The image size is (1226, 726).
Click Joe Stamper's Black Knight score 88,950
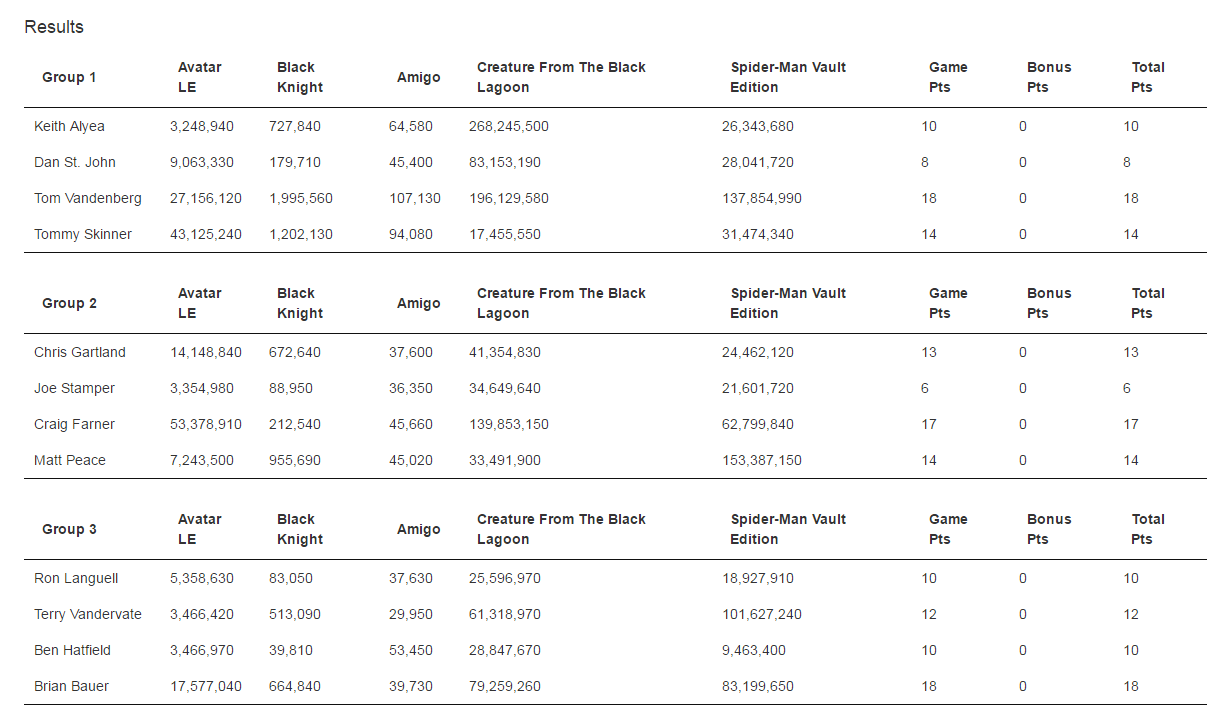point(291,389)
